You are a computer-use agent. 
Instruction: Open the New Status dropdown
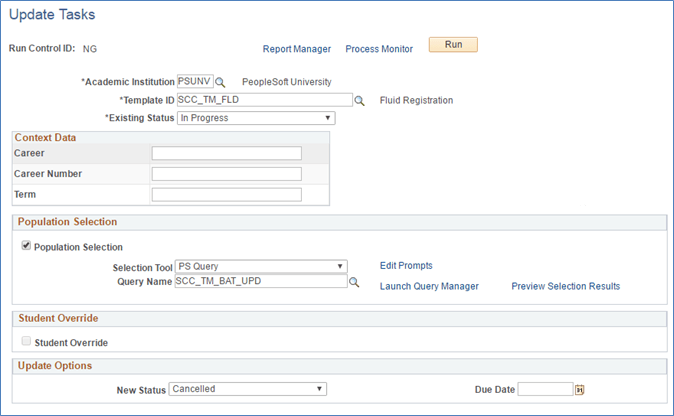(x=248, y=389)
